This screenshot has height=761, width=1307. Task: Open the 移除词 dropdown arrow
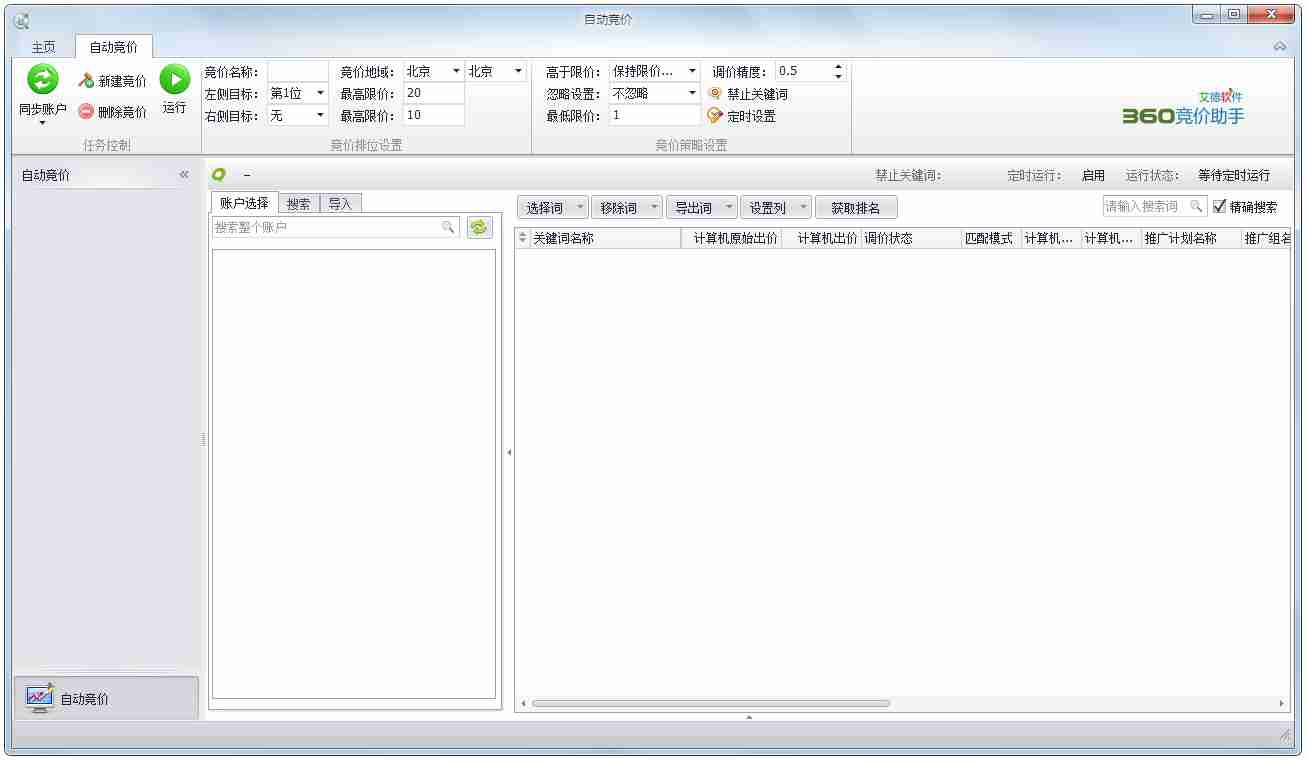pos(654,208)
